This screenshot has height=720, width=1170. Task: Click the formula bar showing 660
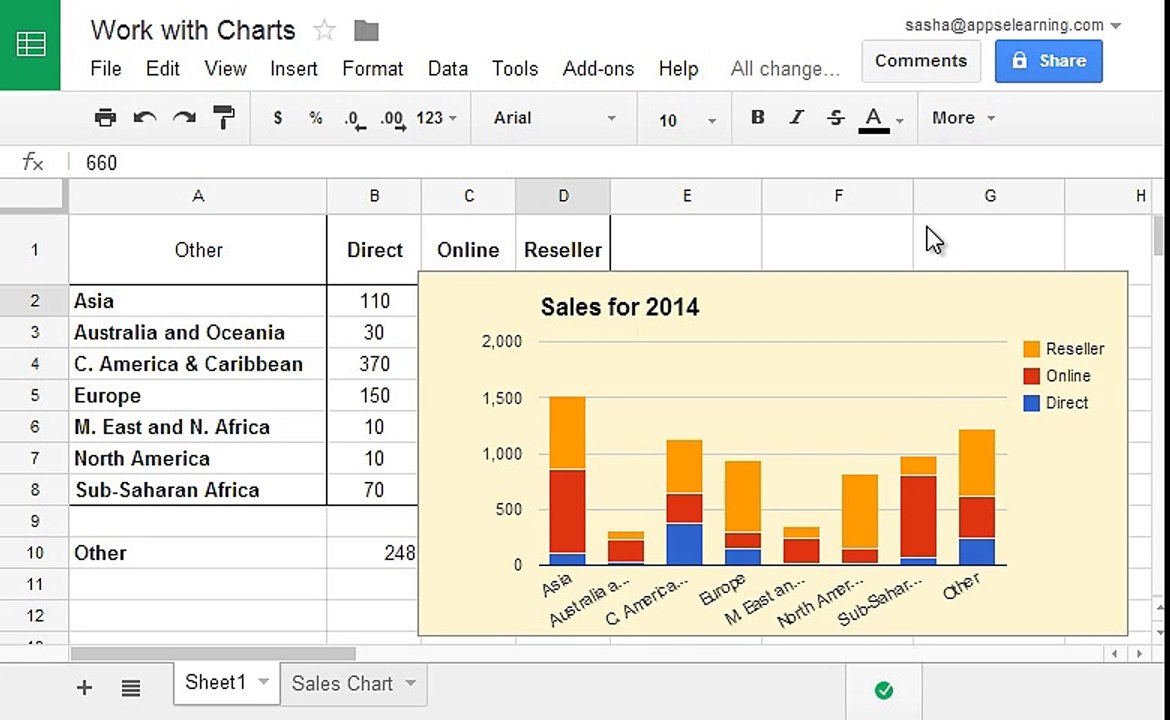(619, 163)
